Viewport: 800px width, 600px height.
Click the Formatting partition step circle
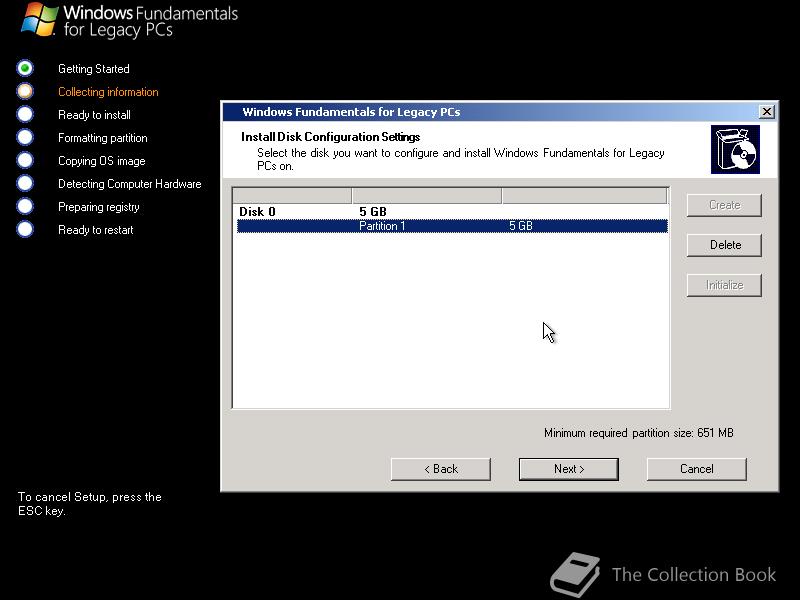[x=24, y=137]
